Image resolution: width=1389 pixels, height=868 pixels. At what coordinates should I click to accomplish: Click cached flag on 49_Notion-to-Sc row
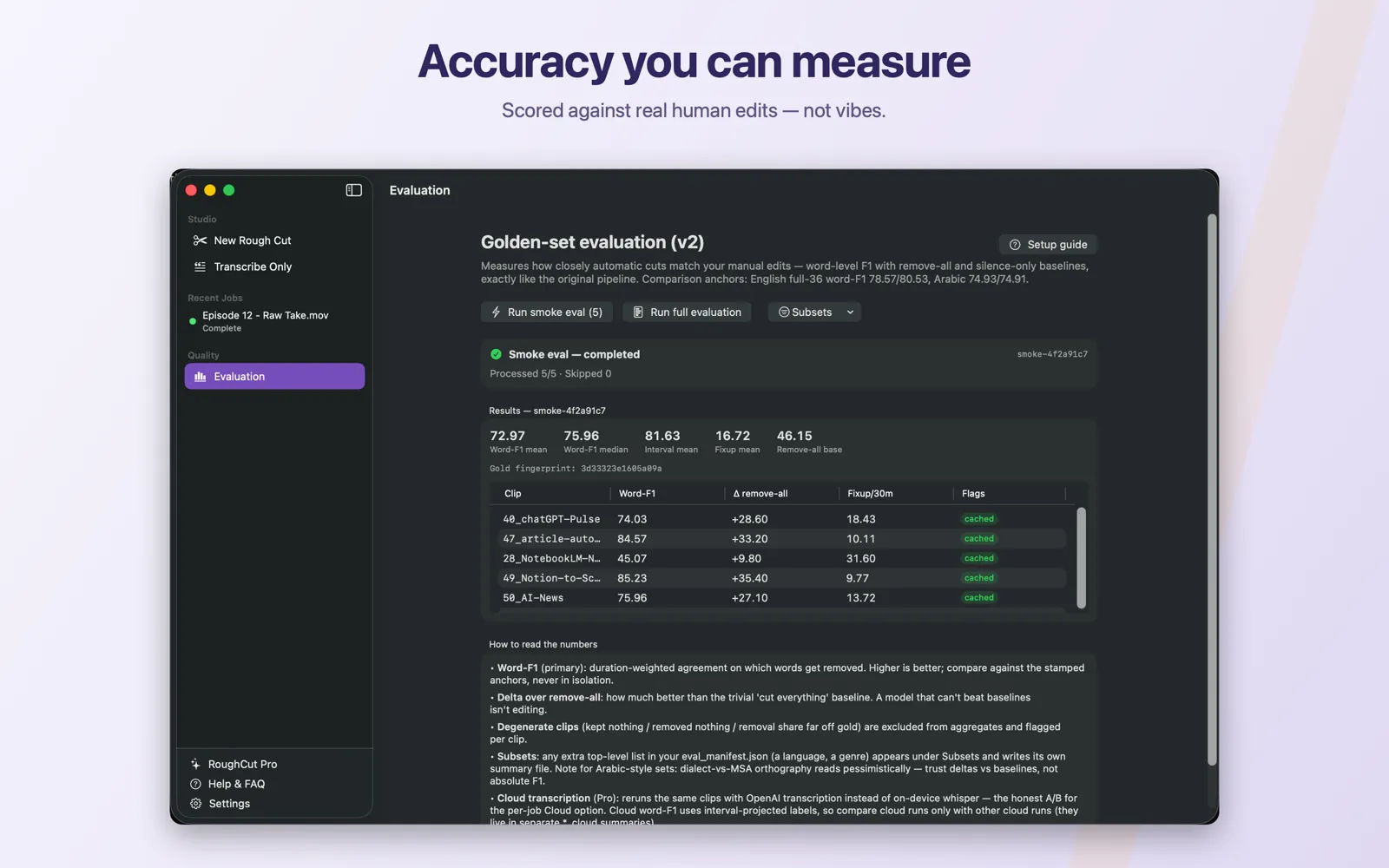point(979,578)
